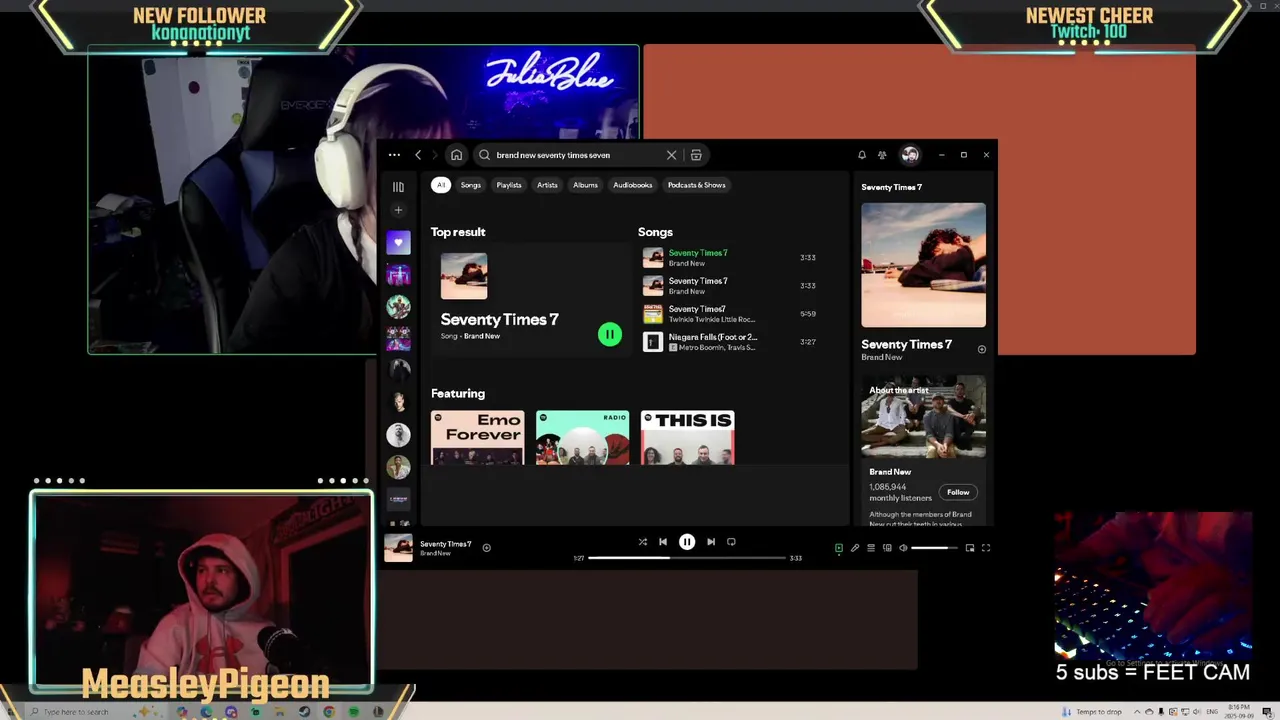Screen dimensions: 1280x720
Task: Go back in Spotify navigation
Action: 418,155
